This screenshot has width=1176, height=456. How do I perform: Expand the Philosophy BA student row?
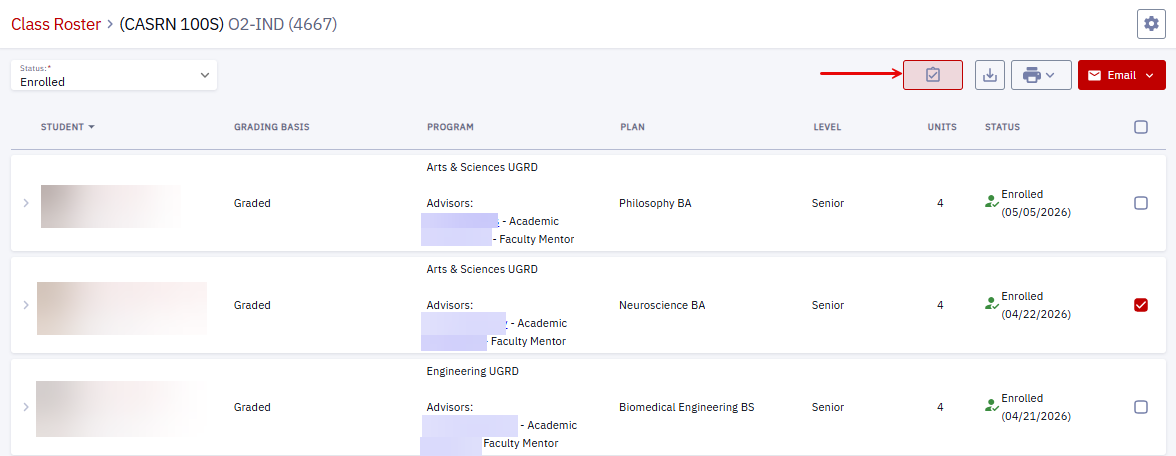[x=26, y=203]
